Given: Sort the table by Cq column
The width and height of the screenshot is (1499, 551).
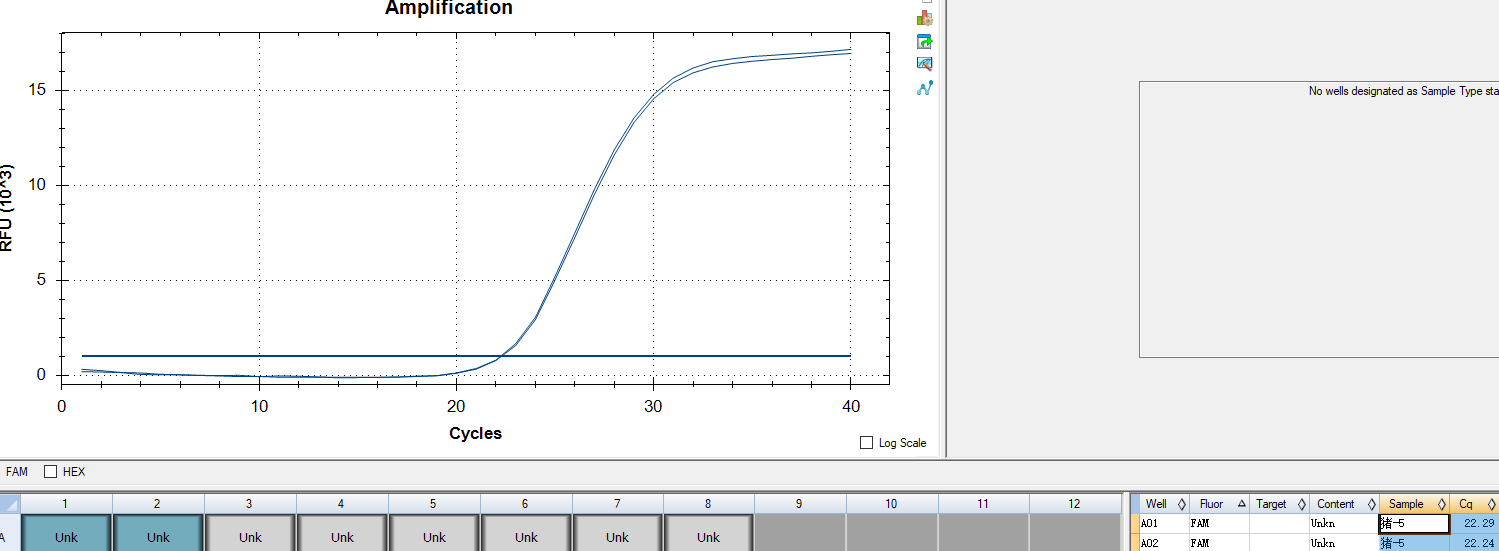Looking at the screenshot, I should [x=1474, y=504].
